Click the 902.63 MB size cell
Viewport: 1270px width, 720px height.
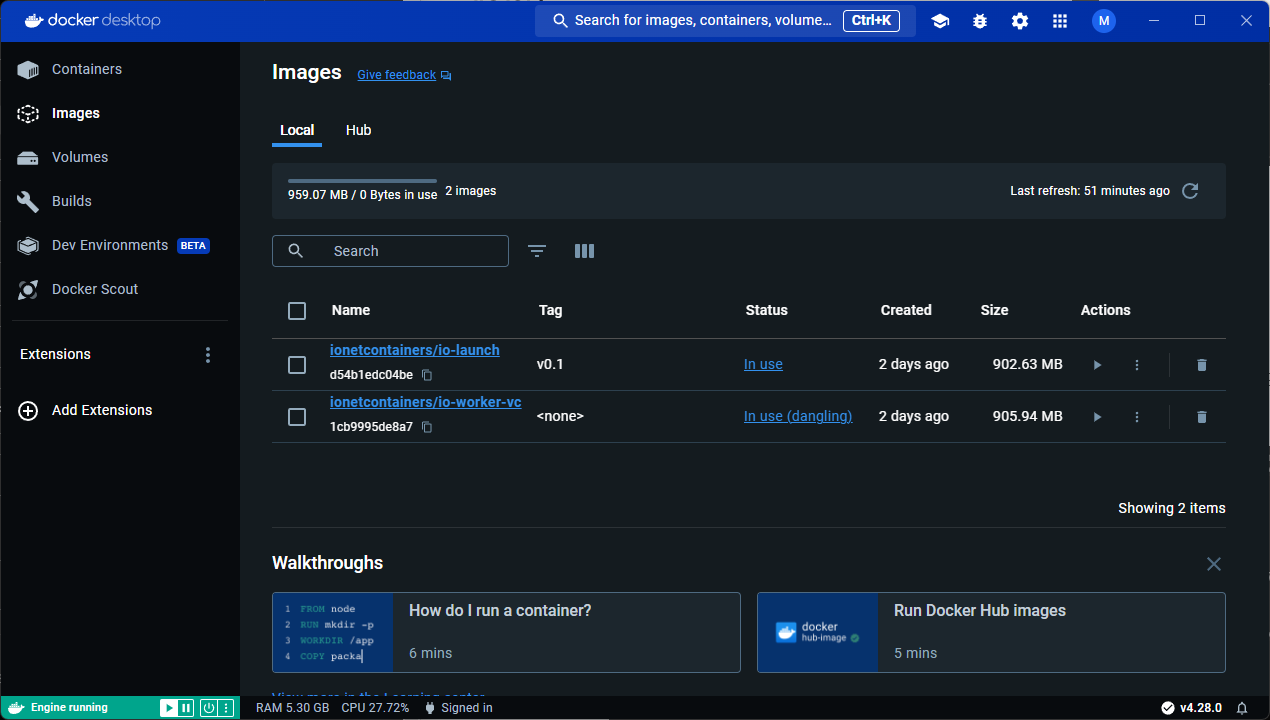click(x=1027, y=364)
